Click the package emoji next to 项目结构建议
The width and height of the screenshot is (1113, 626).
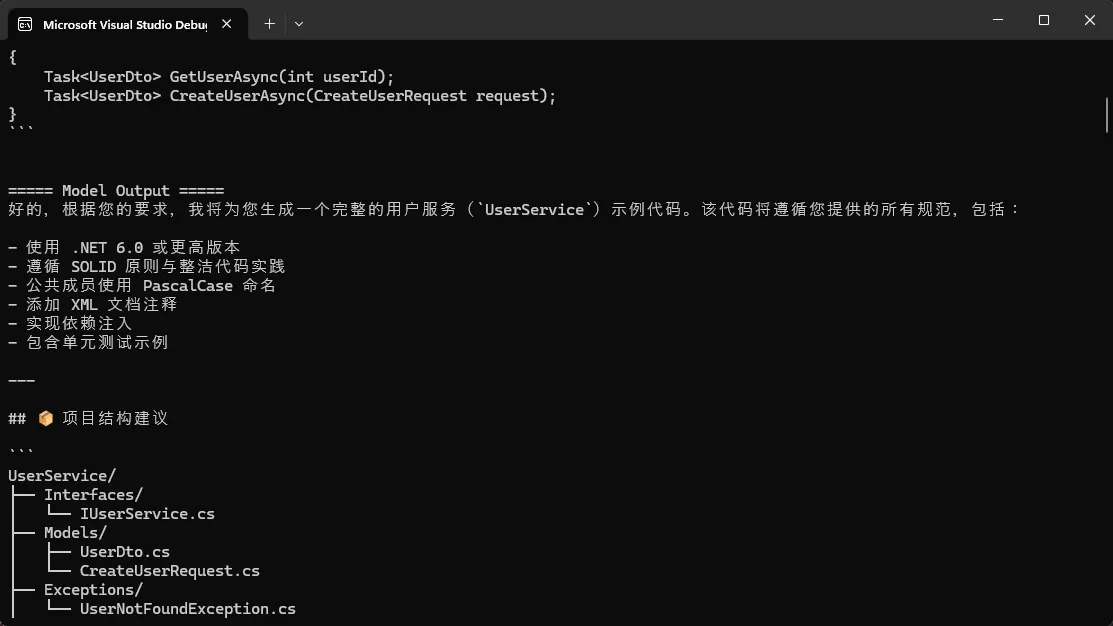click(x=45, y=419)
